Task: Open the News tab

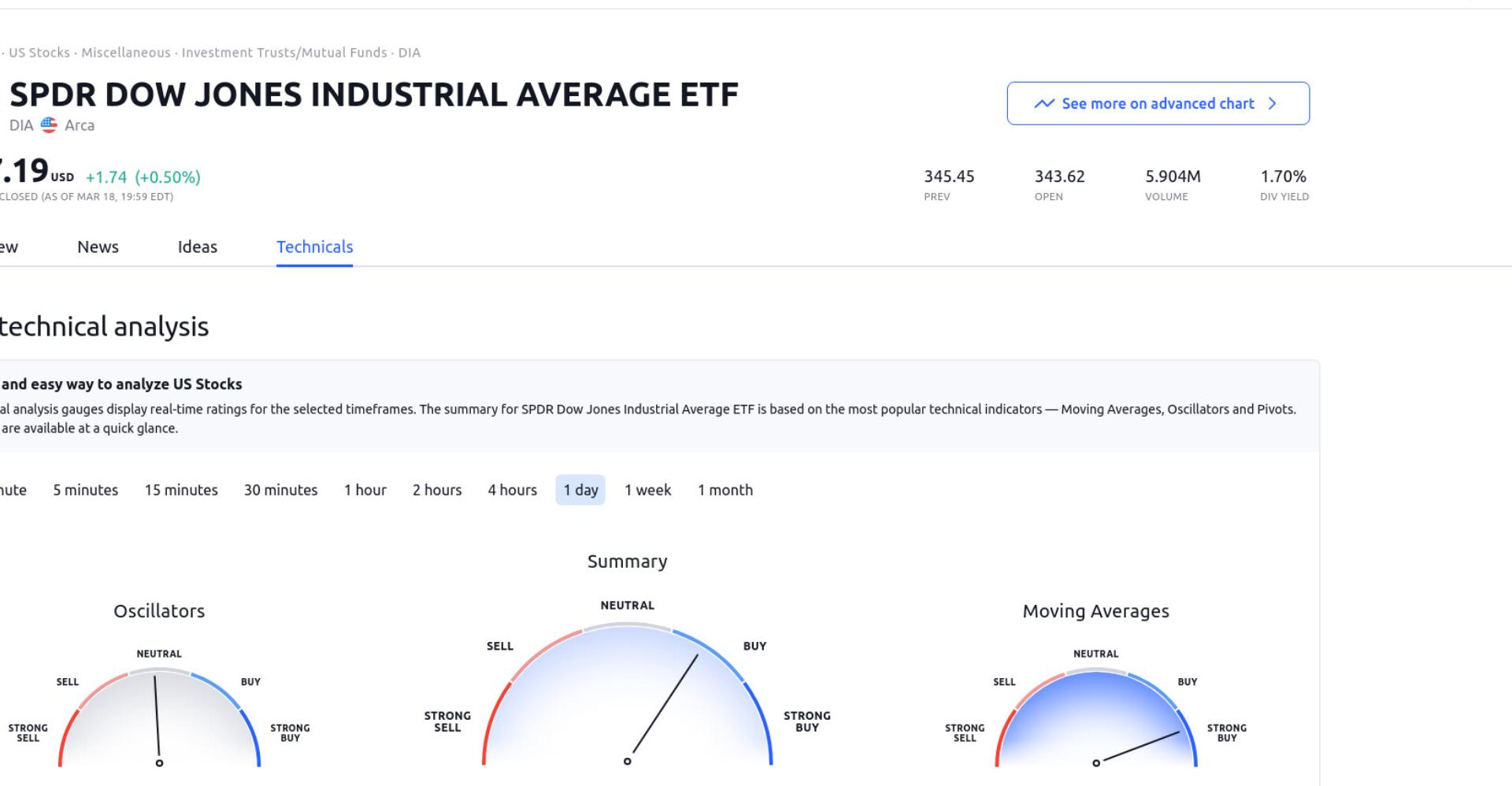Action: coord(98,247)
